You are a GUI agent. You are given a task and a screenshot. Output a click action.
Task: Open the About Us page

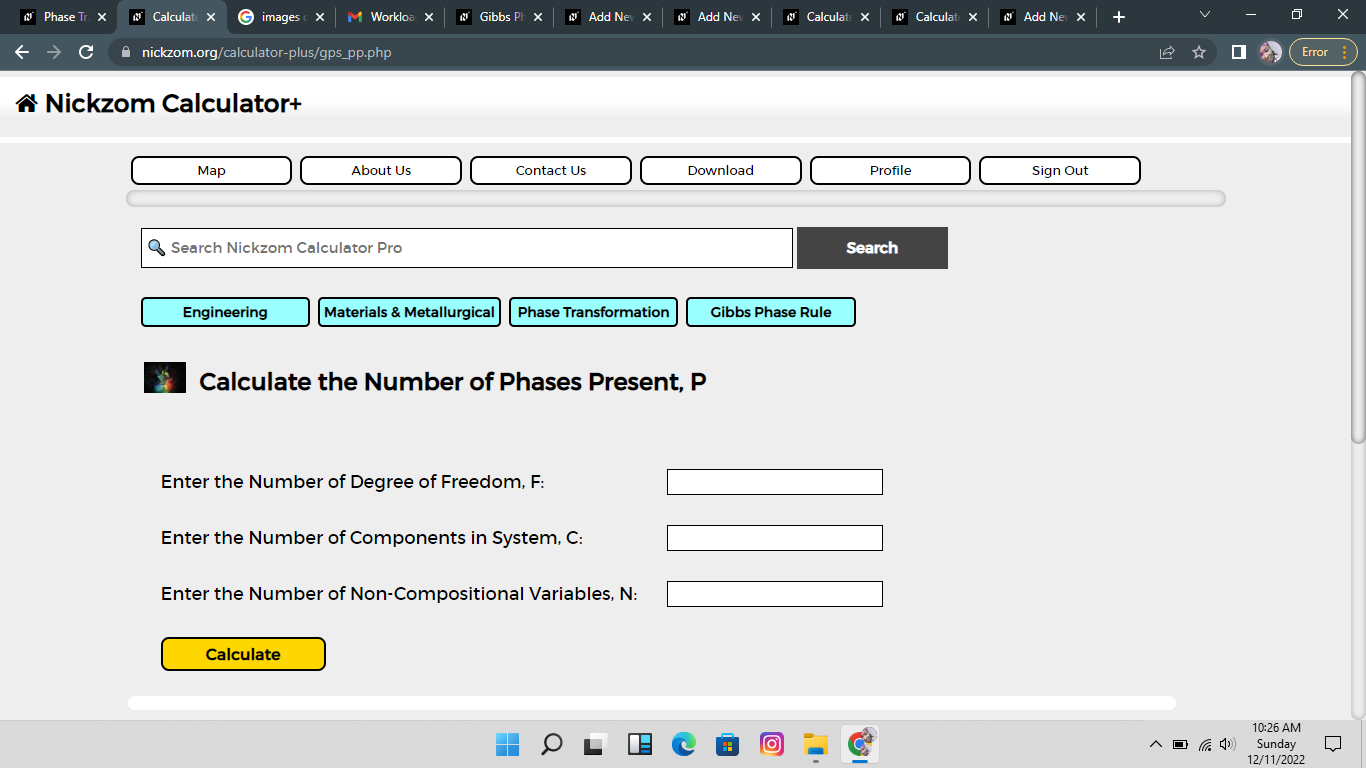click(x=381, y=170)
